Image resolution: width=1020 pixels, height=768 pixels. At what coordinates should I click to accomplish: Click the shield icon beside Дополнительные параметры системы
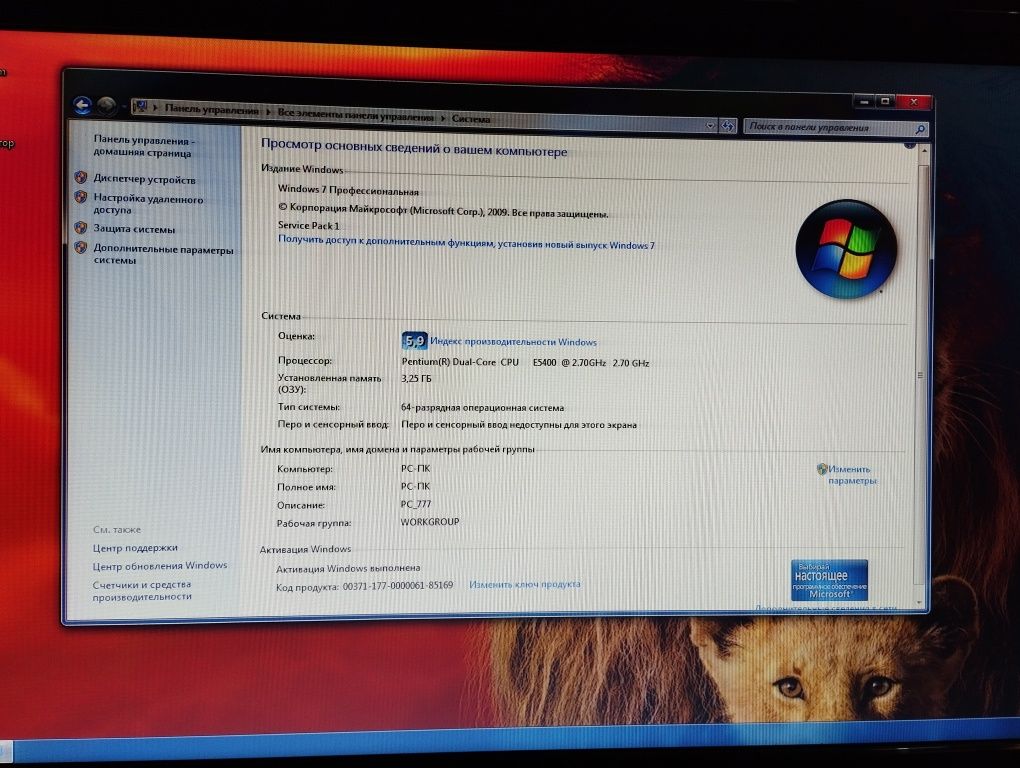[x=81, y=247]
